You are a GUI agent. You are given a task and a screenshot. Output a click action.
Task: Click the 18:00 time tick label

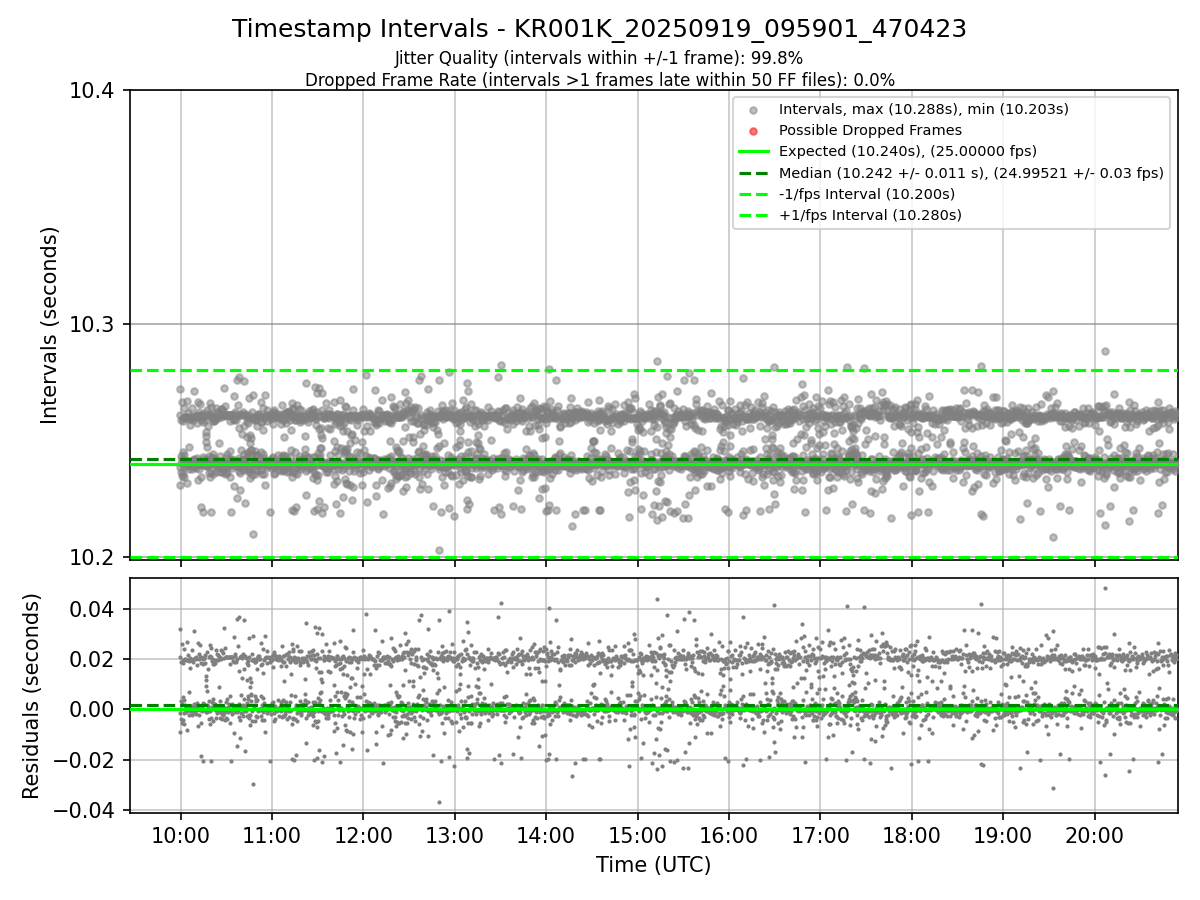(911, 835)
